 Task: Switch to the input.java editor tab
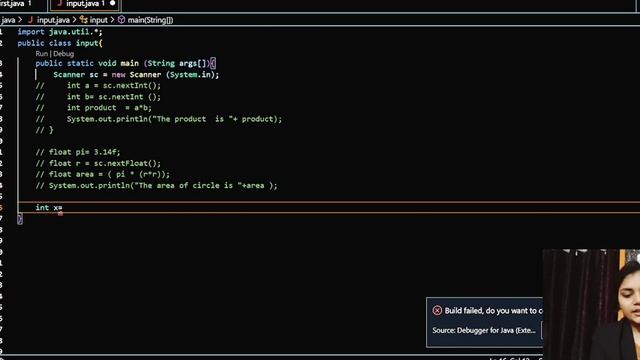point(85,4)
